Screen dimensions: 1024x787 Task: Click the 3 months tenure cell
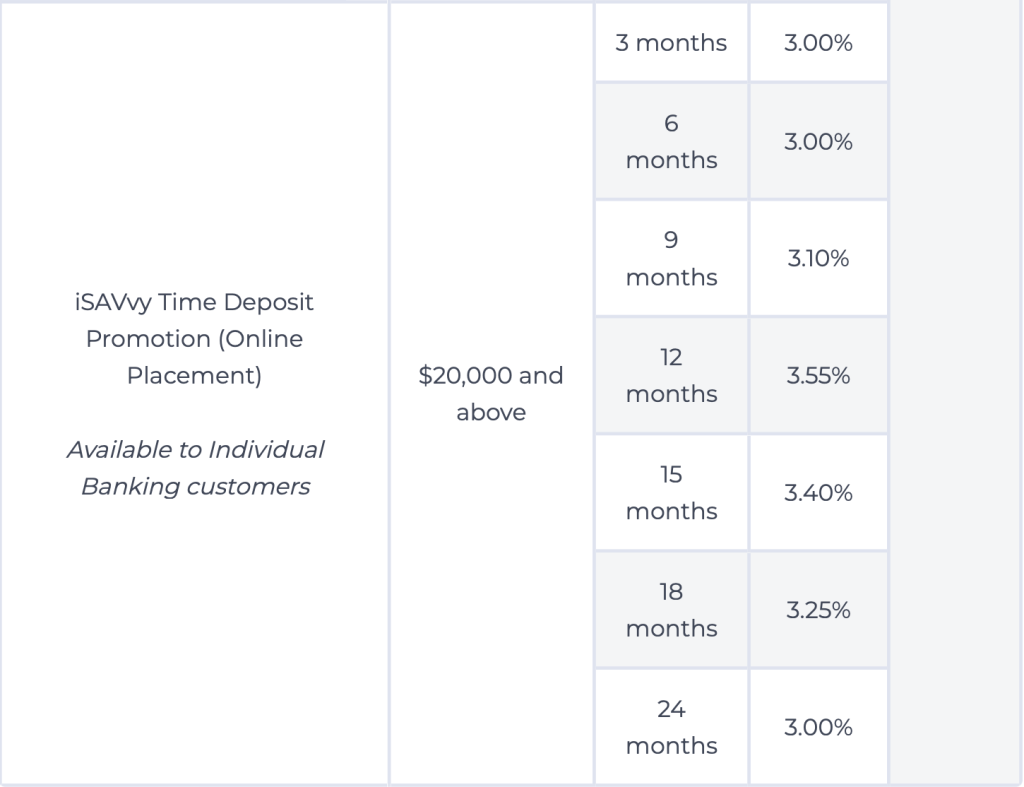(671, 43)
